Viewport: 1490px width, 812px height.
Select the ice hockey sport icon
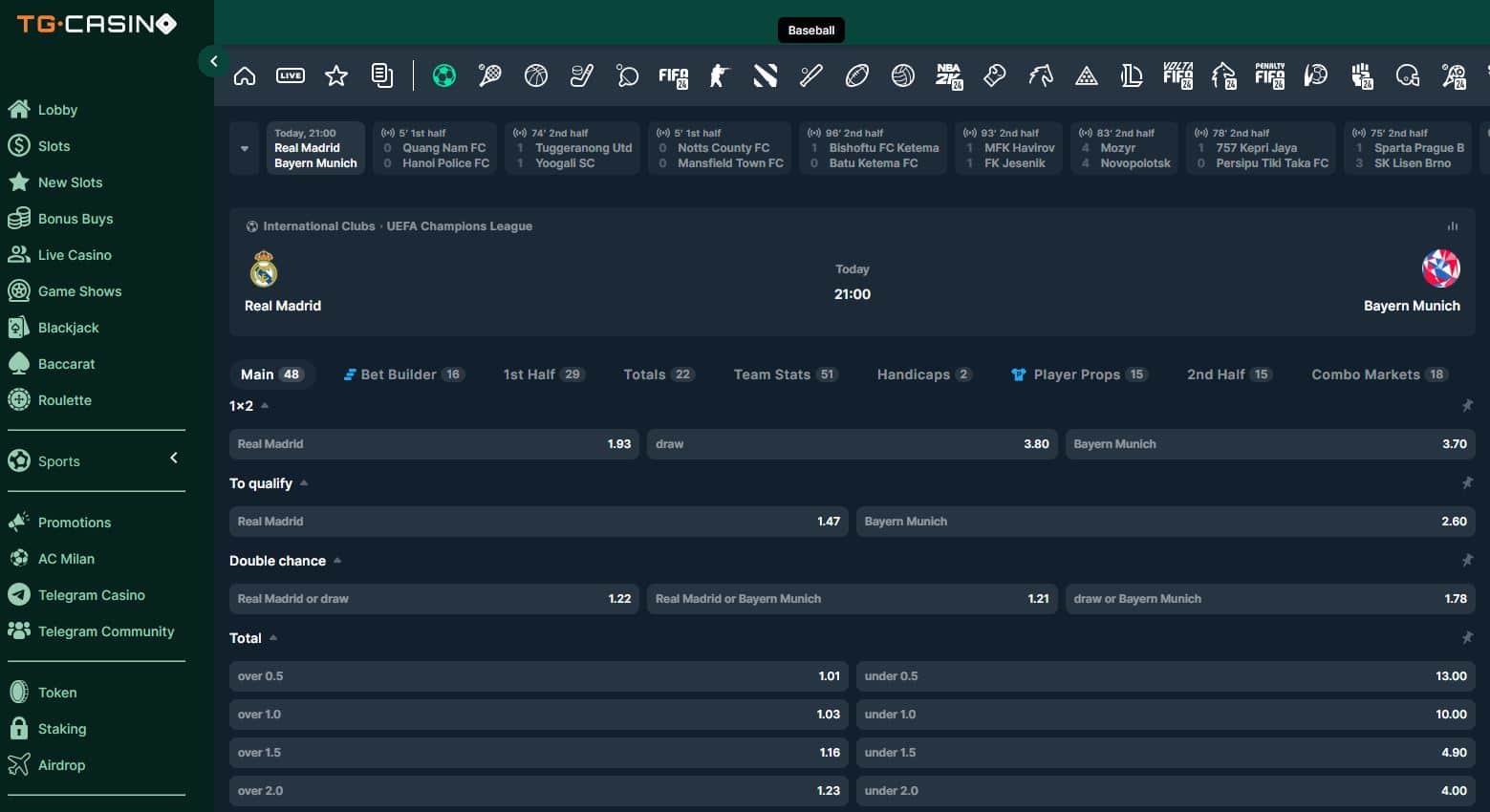(582, 75)
